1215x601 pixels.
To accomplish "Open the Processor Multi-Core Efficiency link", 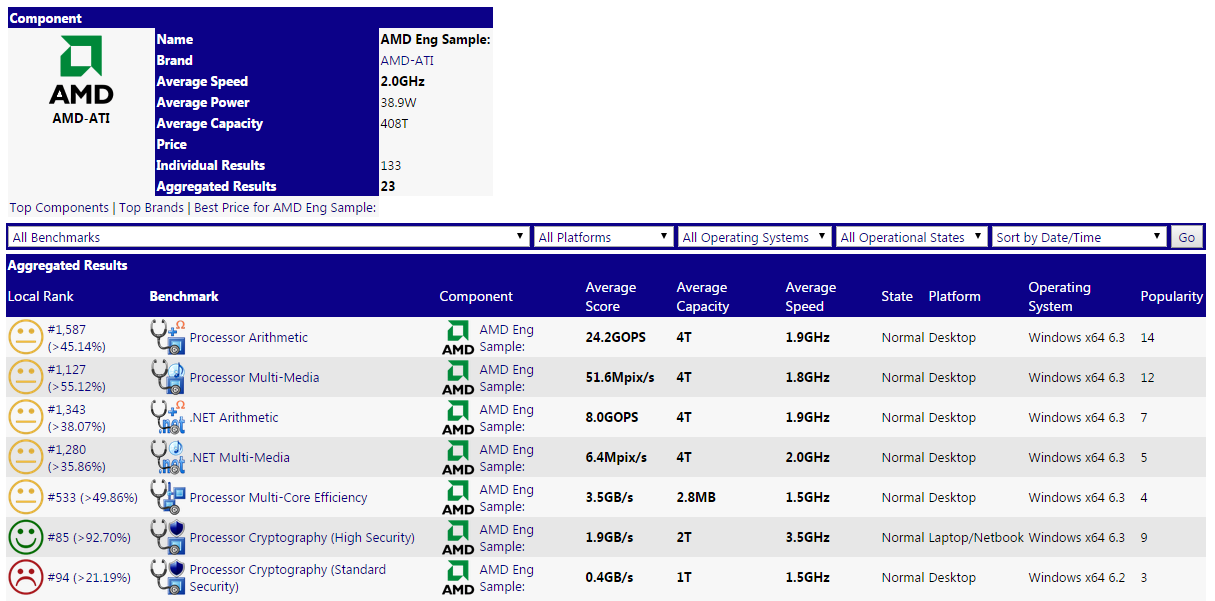I will coord(279,497).
